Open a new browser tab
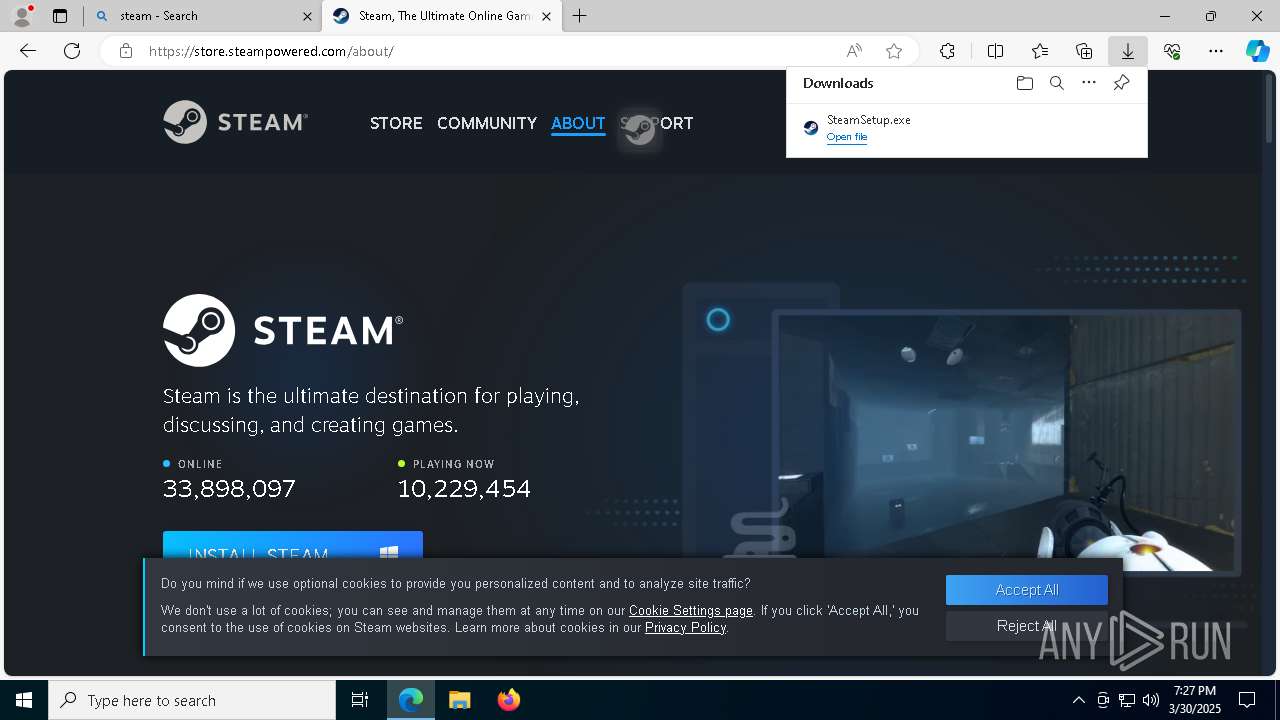 [579, 16]
